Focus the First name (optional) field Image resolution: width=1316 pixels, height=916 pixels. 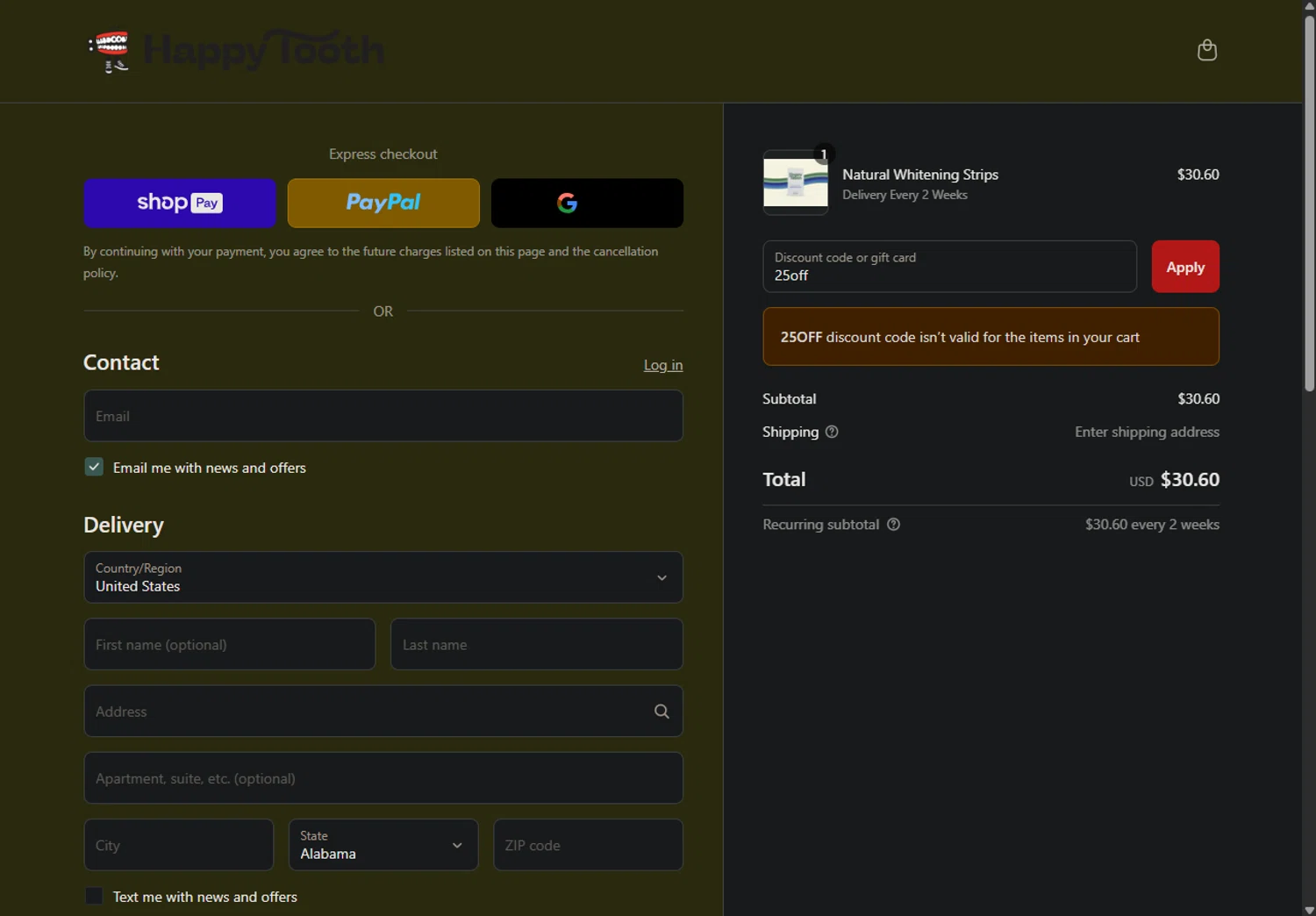[230, 644]
